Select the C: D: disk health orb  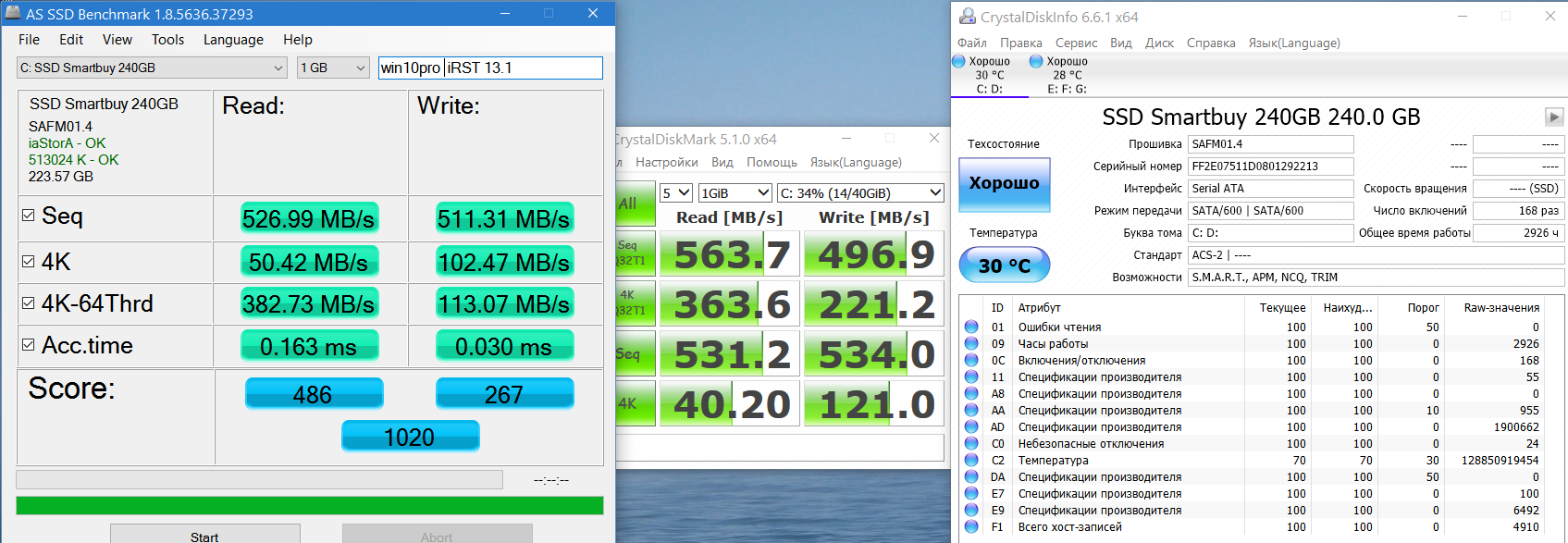[958, 61]
